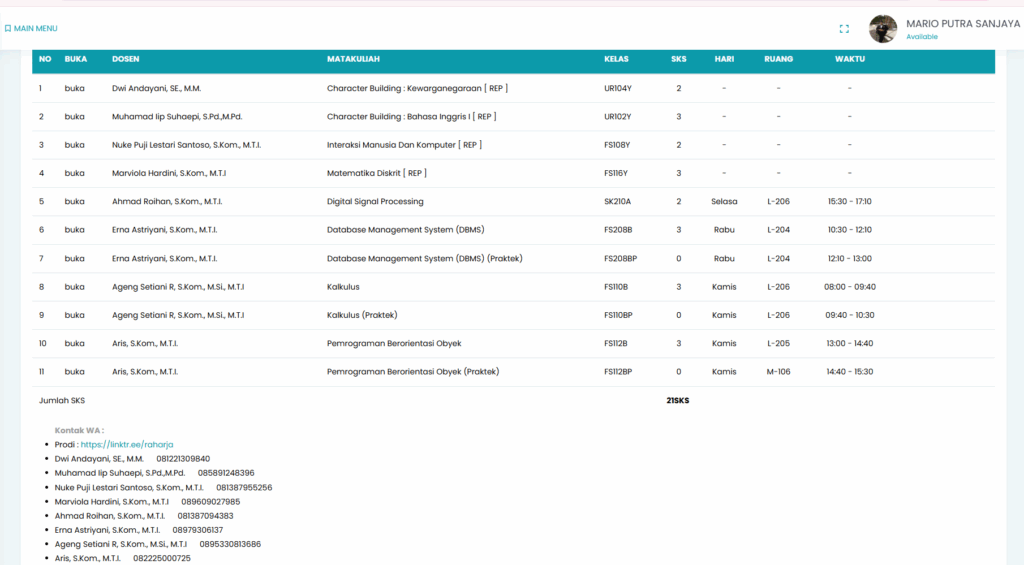The image size is (1024, 565).
Task: Click class code SK210A
Action: [617, 201]
